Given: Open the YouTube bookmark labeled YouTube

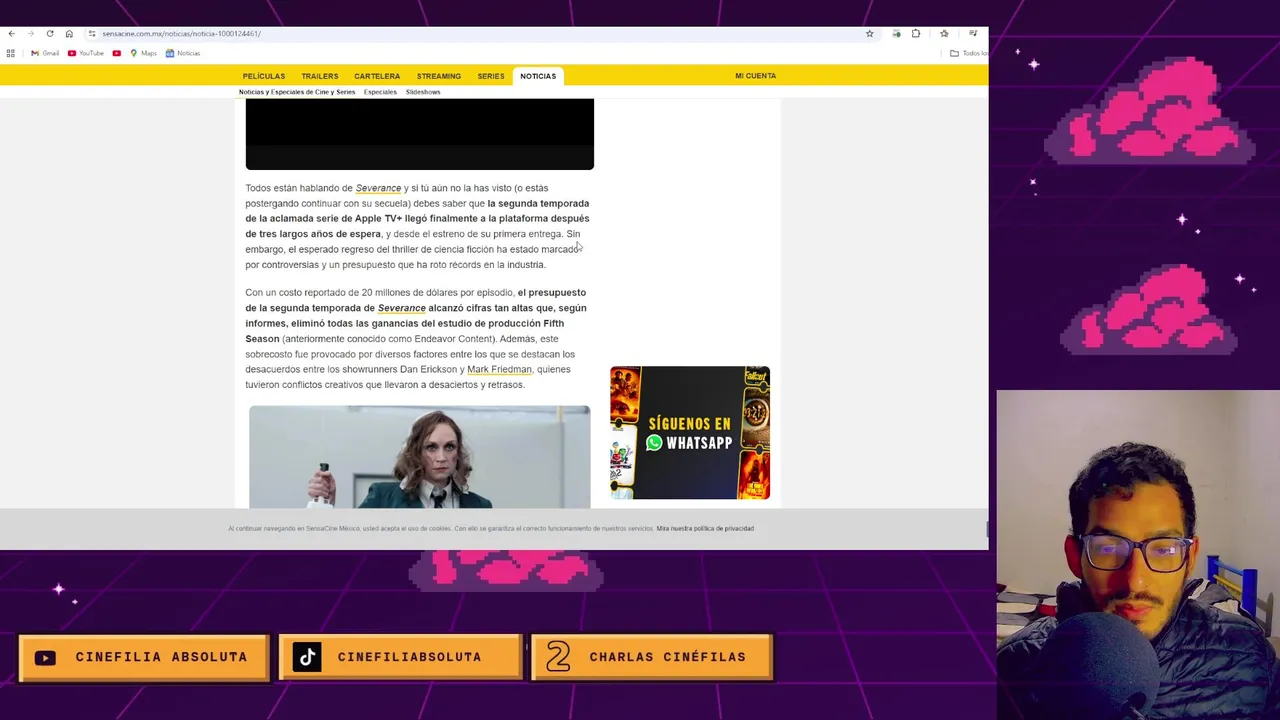Looking at the screenshot, I should tap(86, 53).
